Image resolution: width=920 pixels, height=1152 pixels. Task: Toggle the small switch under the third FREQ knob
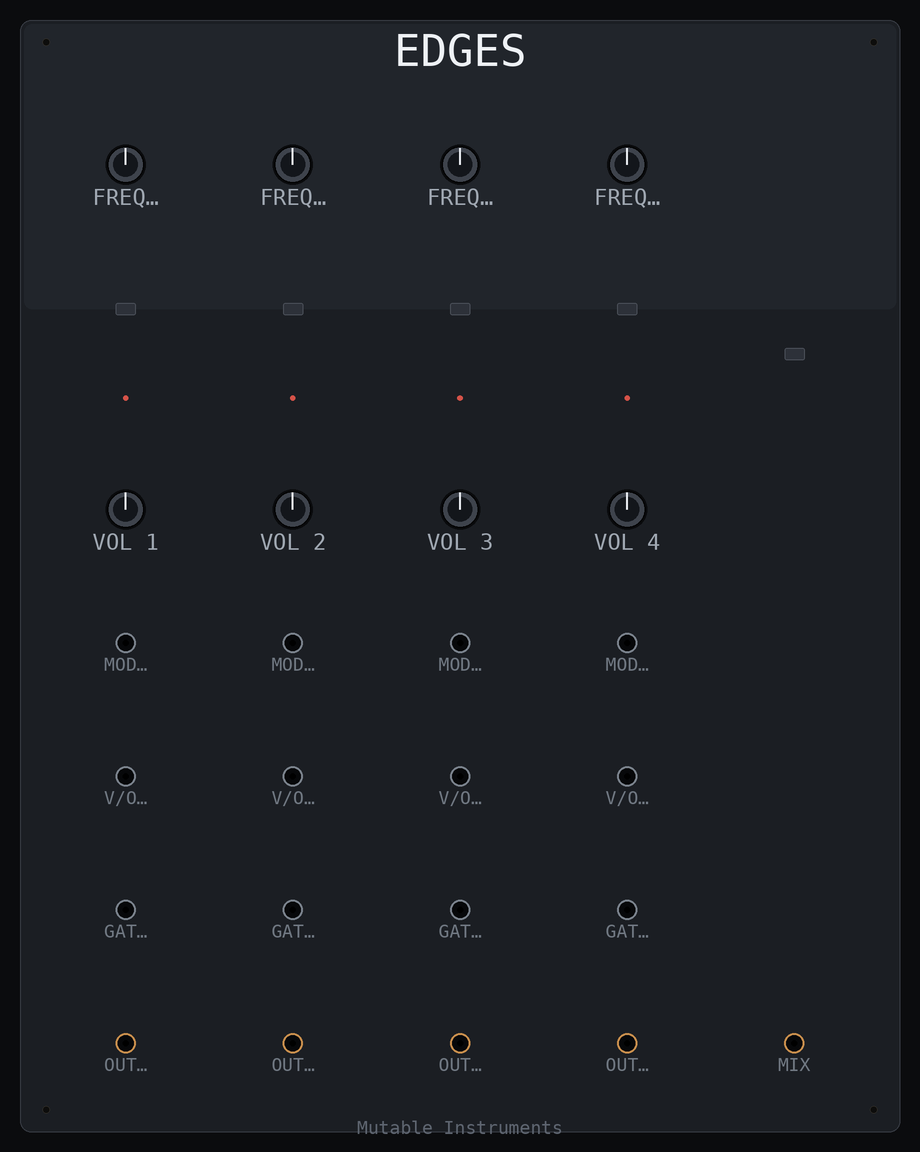tap(460, 309)
